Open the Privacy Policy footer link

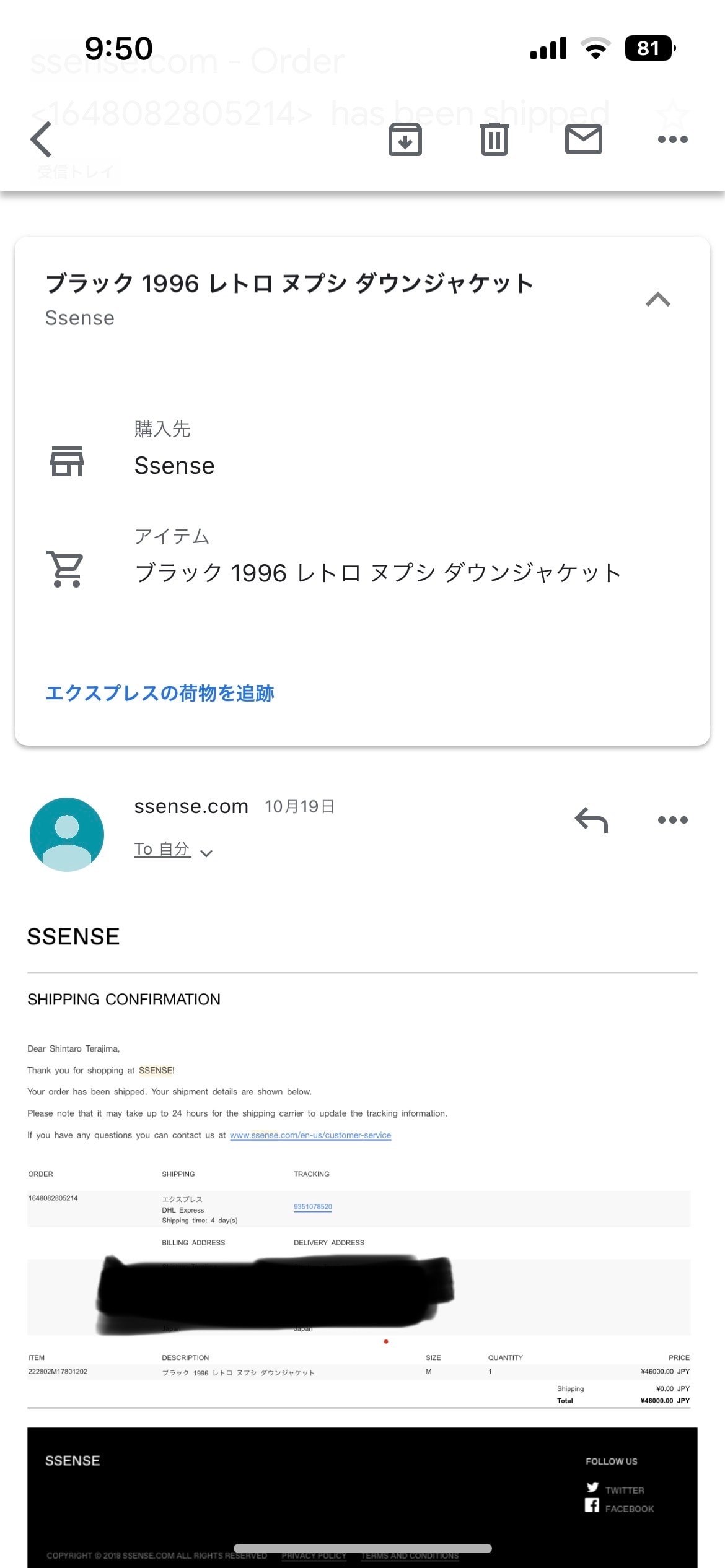(x=314, y=1556)
